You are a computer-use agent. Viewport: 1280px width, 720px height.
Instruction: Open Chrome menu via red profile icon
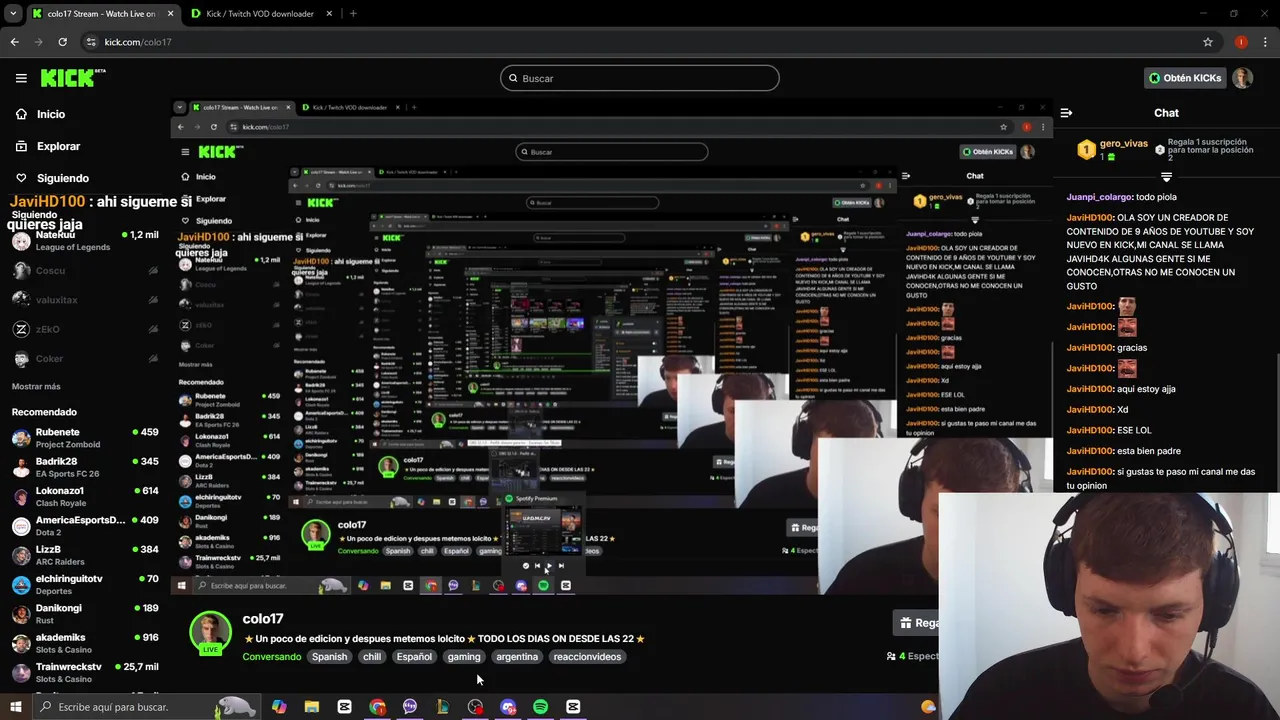point(1241,42)
